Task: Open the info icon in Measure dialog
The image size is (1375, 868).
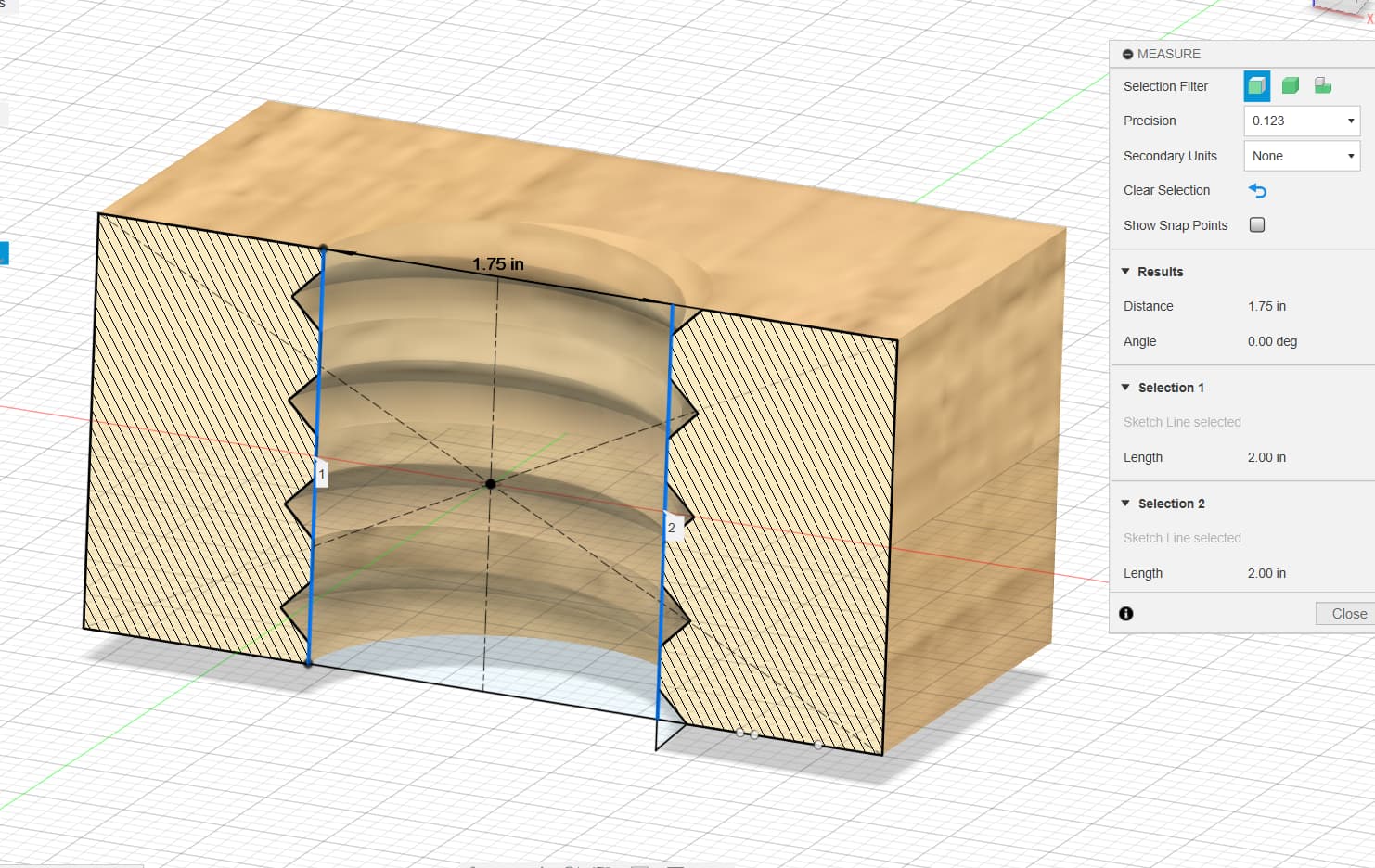Action: tap(1126, 614)
